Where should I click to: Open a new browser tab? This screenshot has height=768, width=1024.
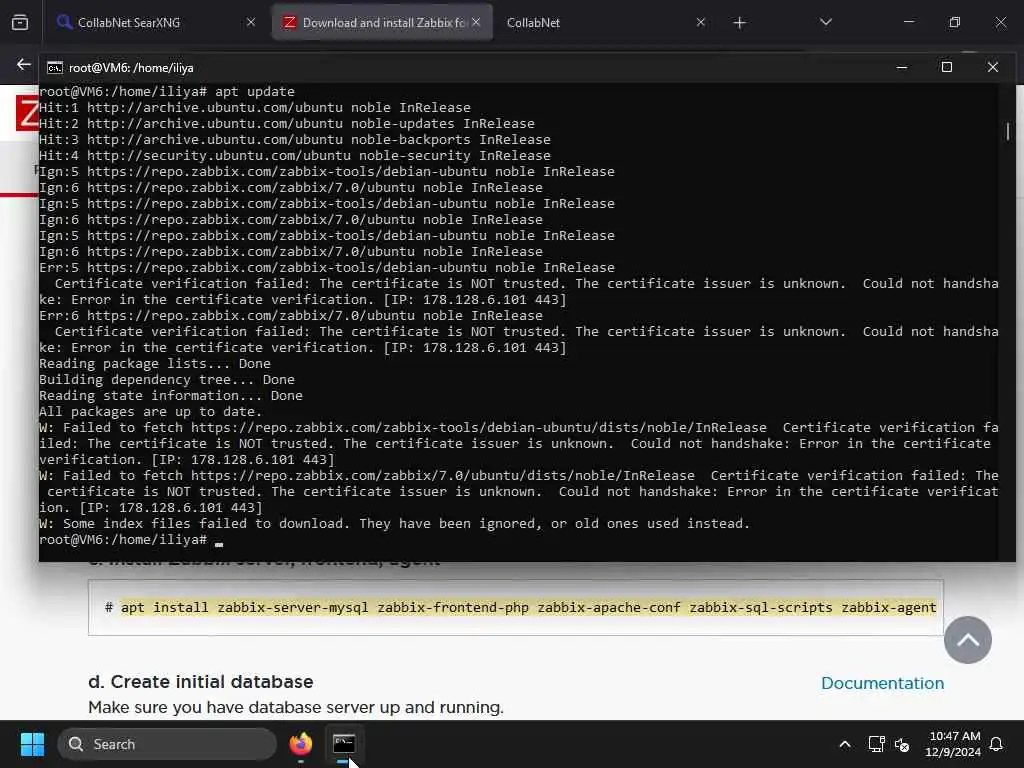click(739, 23)
